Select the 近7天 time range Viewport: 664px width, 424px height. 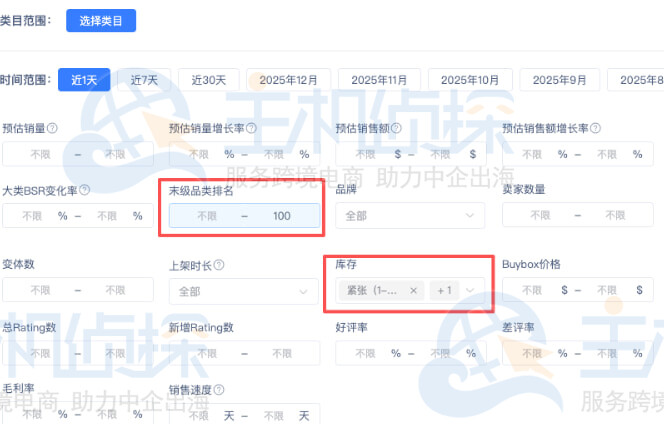144,80
